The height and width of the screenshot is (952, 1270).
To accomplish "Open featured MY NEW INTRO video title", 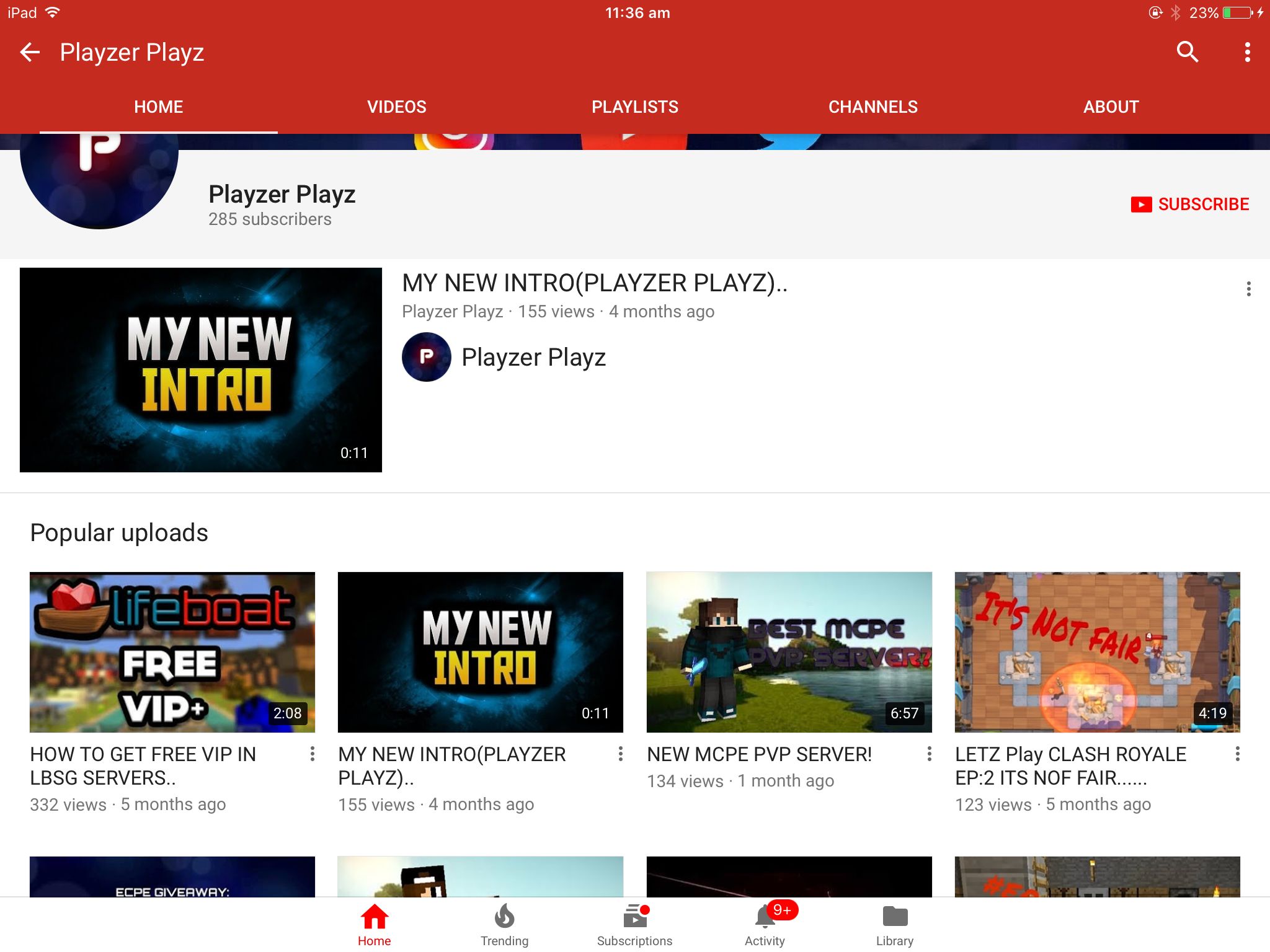I will pos(595,283).
